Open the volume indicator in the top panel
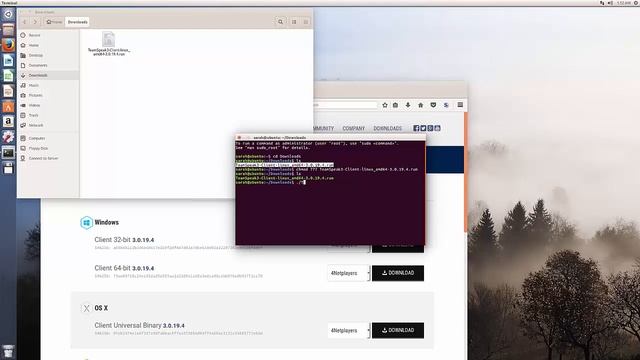This screenshot has height=360, width=640. tap(610, 3)
